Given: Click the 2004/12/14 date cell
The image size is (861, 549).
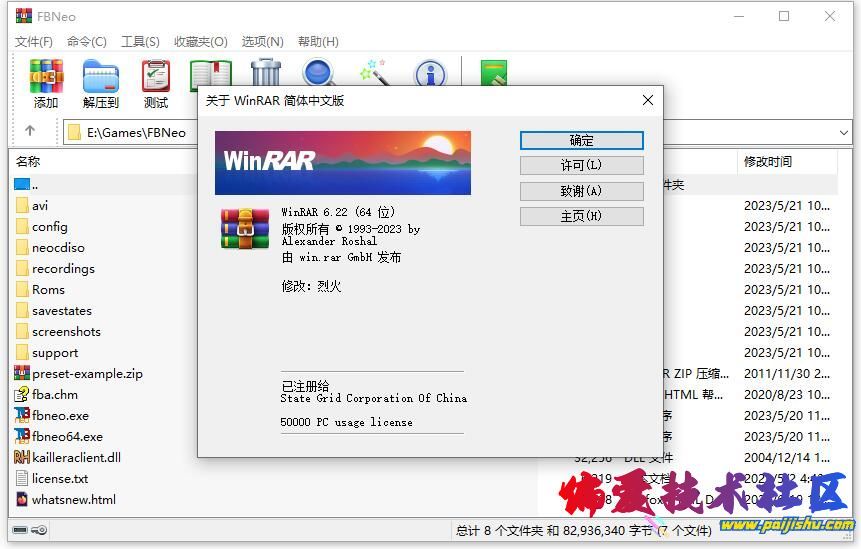Looking at the screenshot, I should click(x=787, y=457).
